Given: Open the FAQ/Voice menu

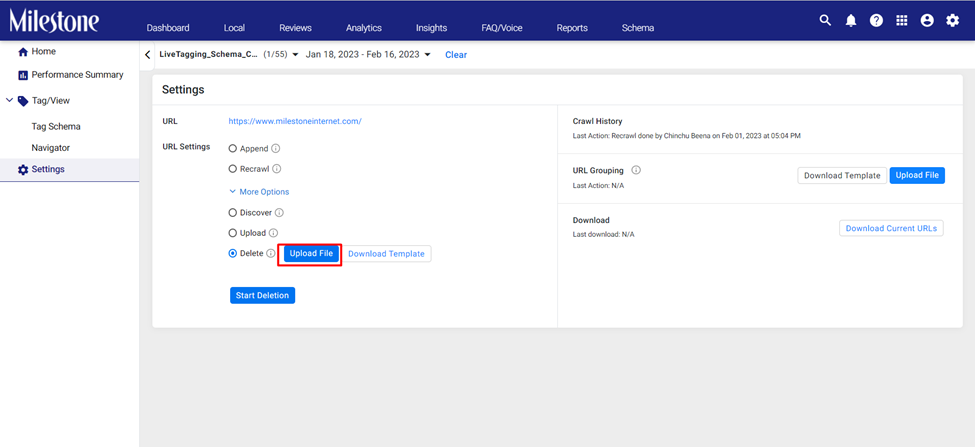Looking at the screenshot, I should [x=502, y=28].
